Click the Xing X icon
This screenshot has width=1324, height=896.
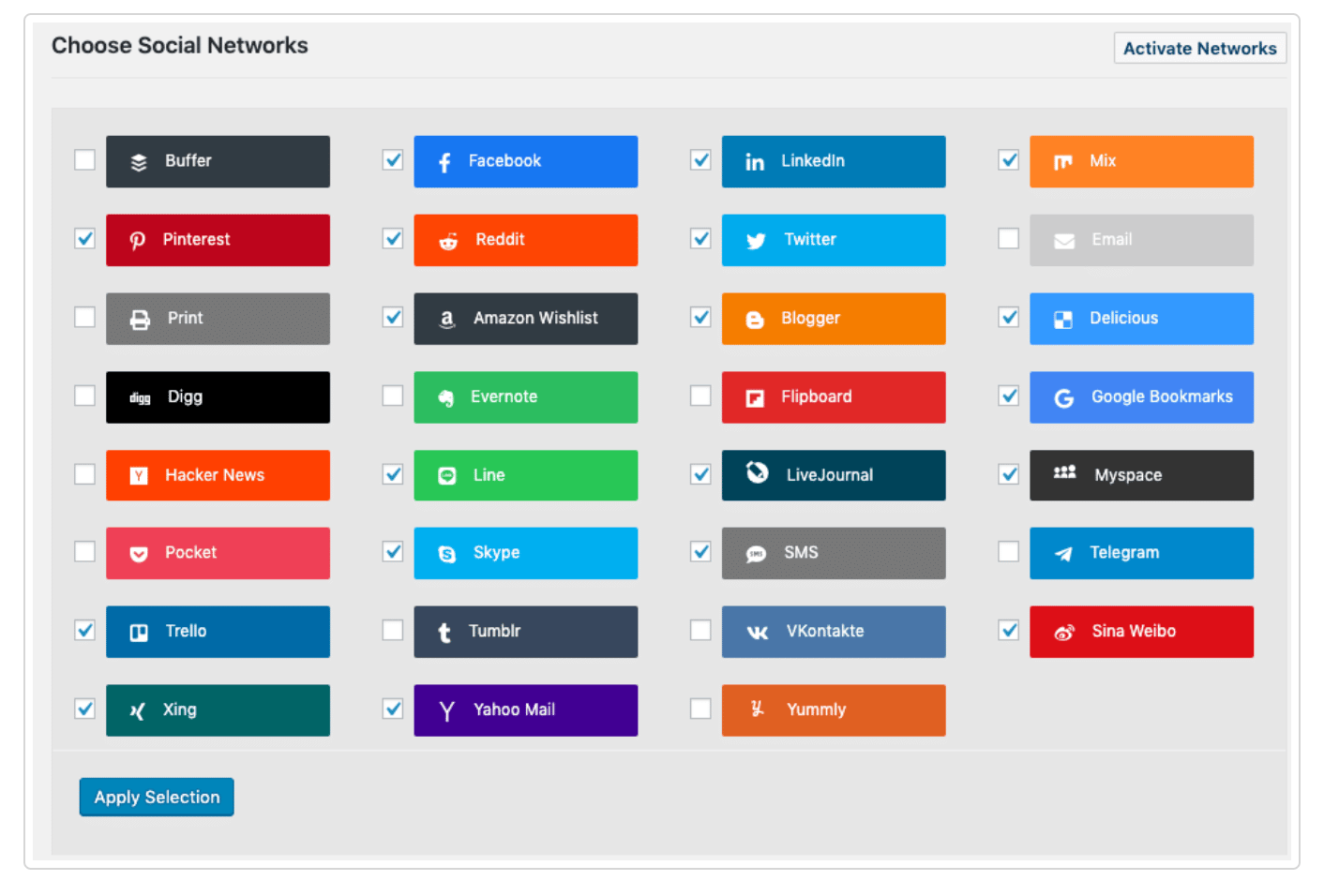tap(138, 711)
